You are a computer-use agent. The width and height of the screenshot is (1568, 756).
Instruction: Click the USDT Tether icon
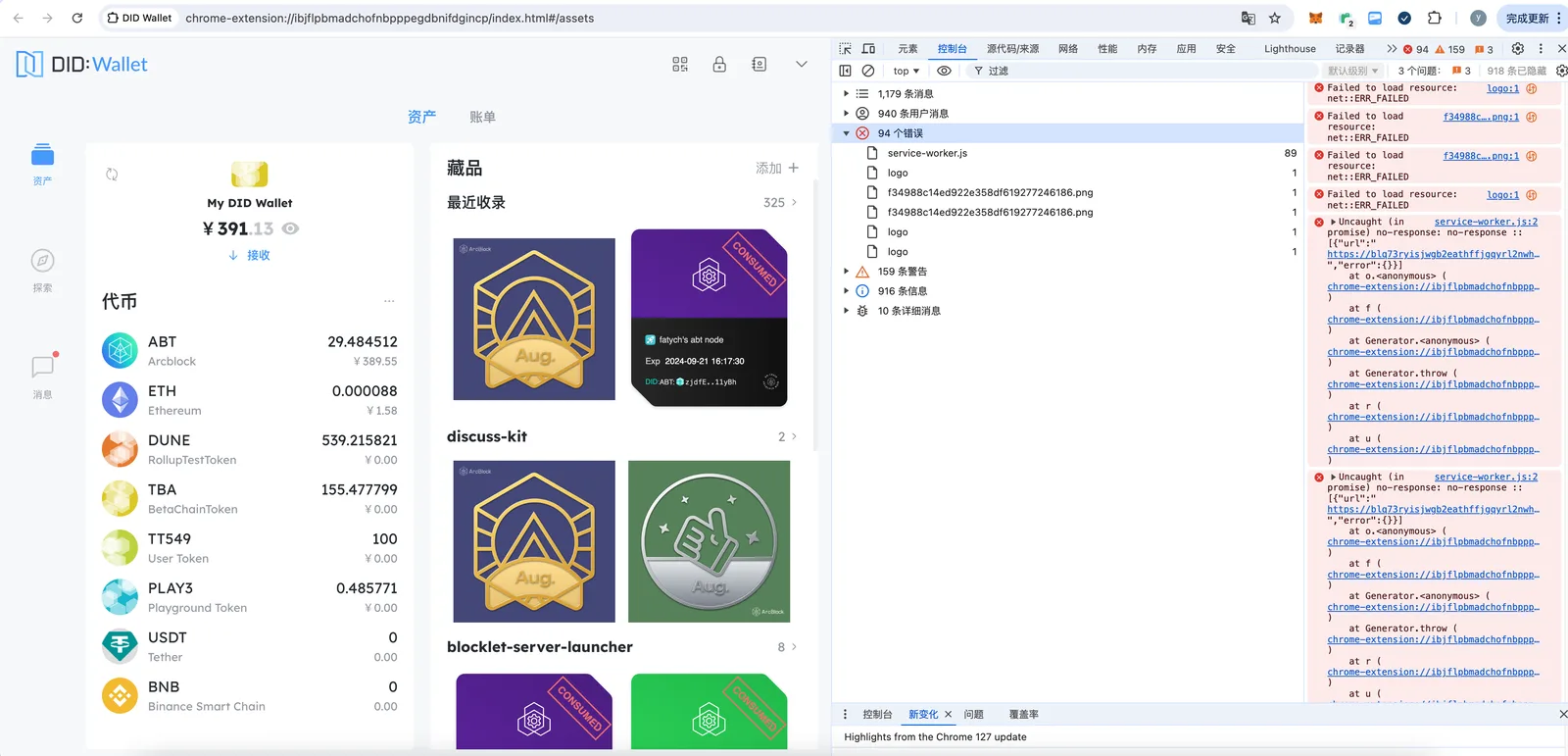pyautogui.click(x=120, y=646)
